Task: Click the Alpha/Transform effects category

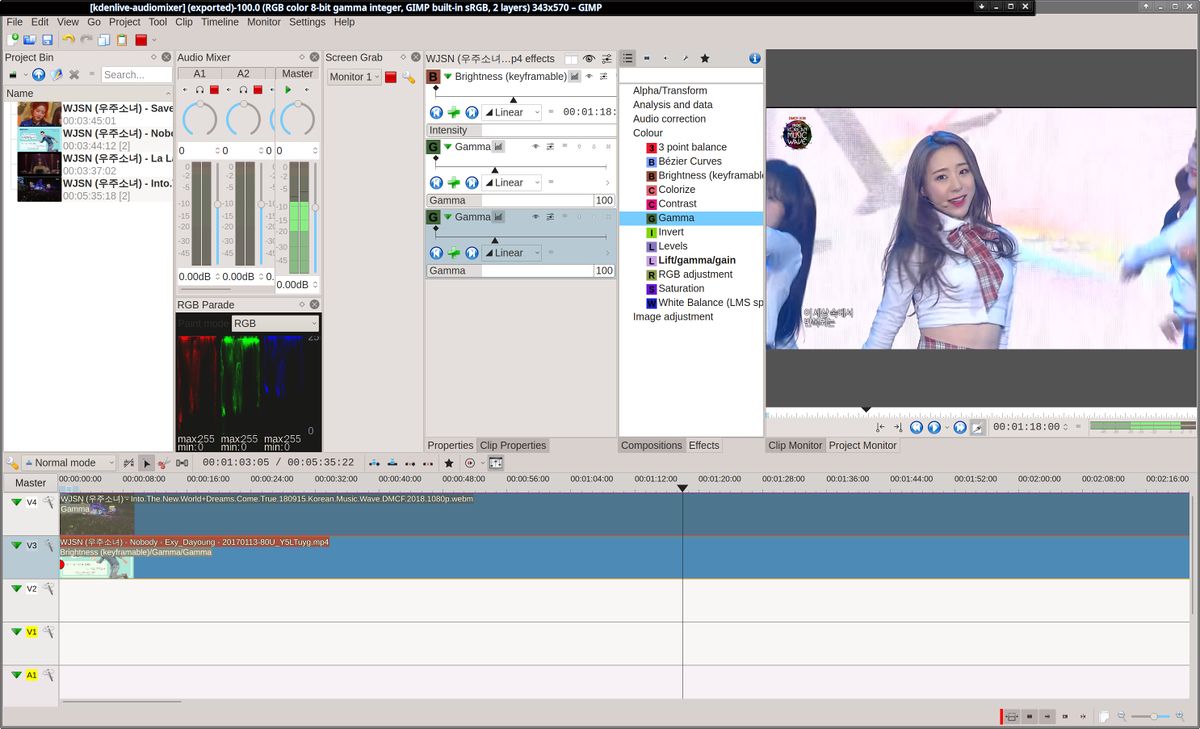Action: click(x=670, y=91)
